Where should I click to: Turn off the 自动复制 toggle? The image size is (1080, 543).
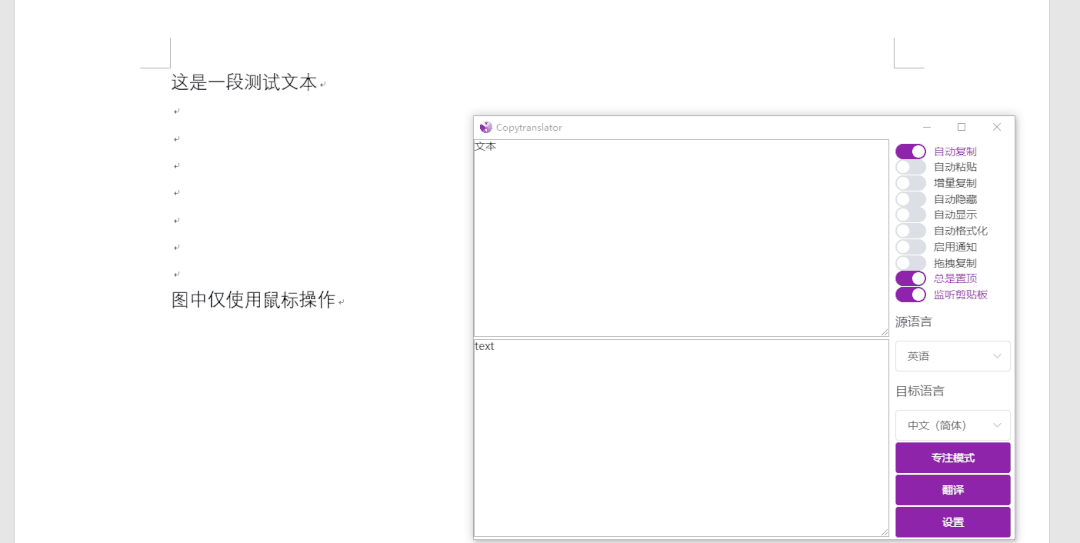[x=911, y=152]
